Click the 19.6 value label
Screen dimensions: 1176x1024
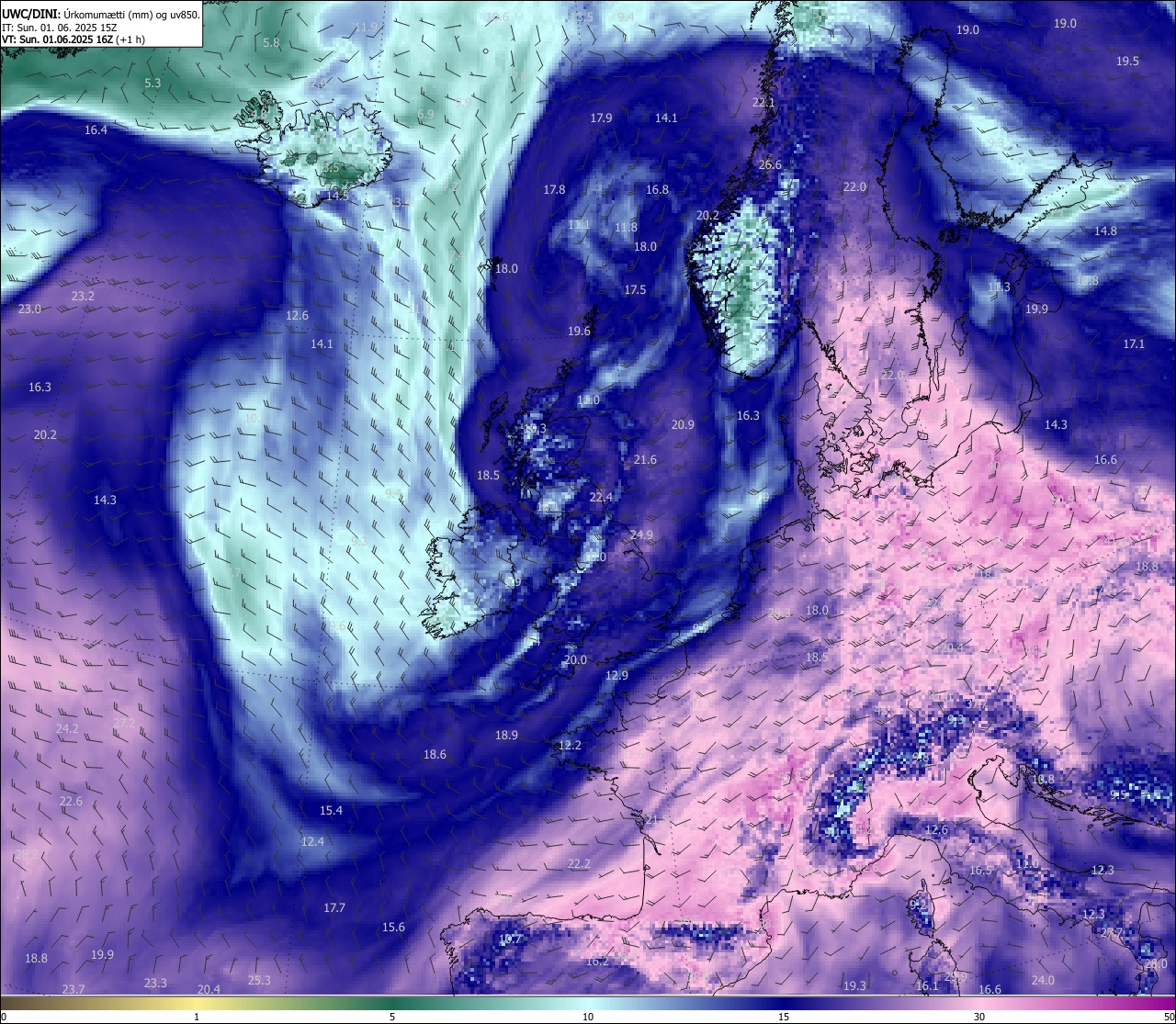[579, 332]
